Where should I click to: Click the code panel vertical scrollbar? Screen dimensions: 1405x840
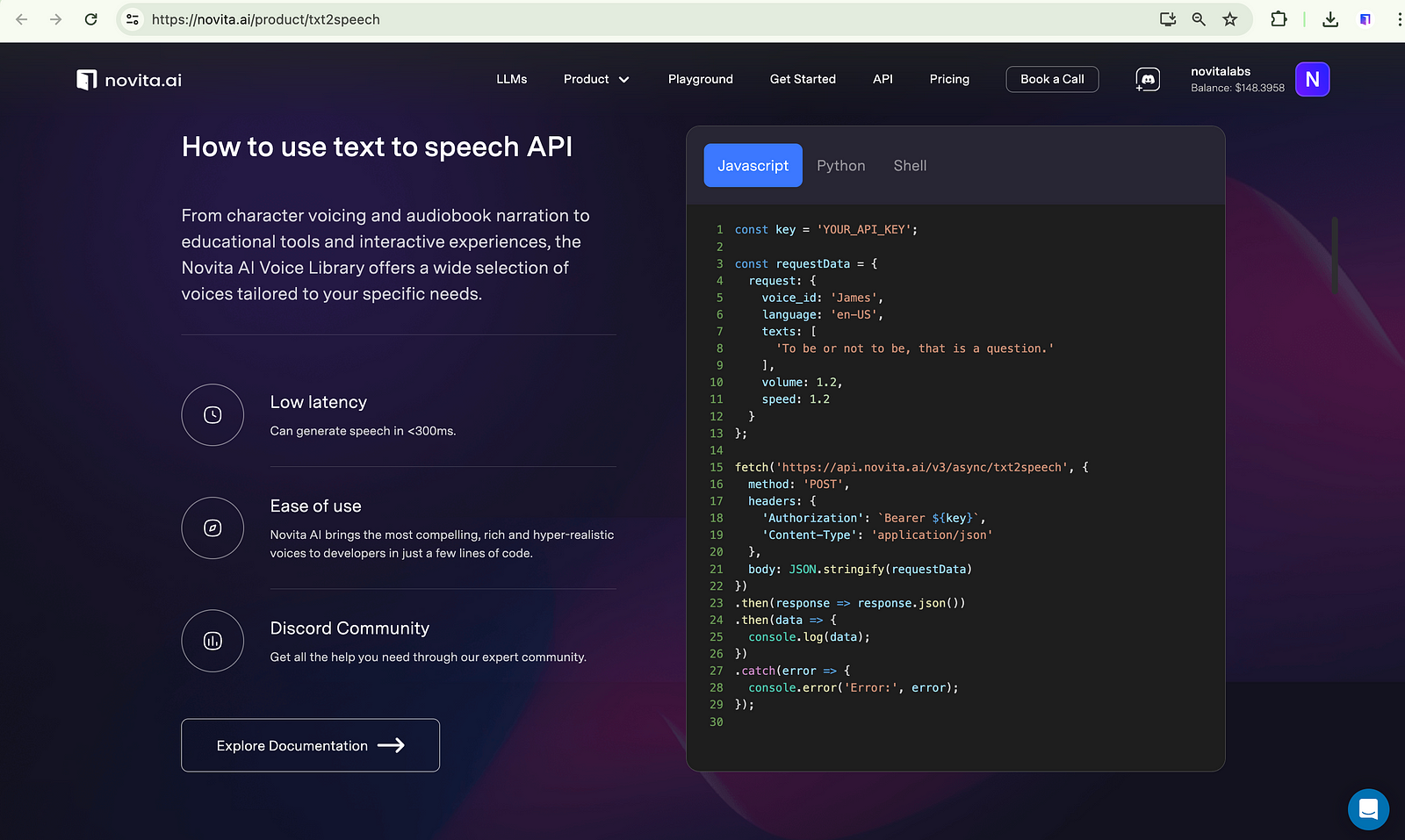coord(1334,255)
